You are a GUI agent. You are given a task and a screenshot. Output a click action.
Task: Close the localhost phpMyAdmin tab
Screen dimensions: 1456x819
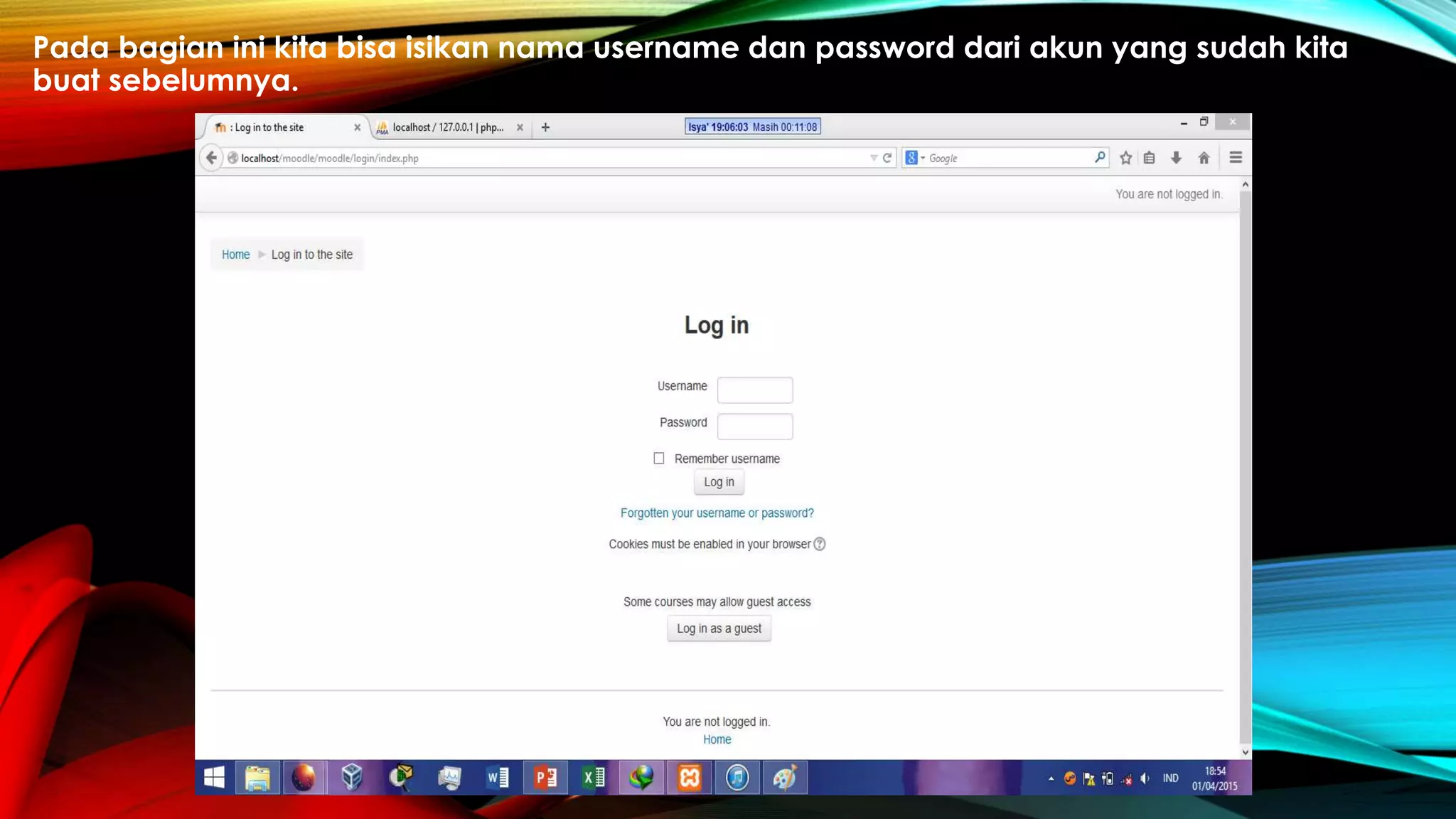point(520,127)
